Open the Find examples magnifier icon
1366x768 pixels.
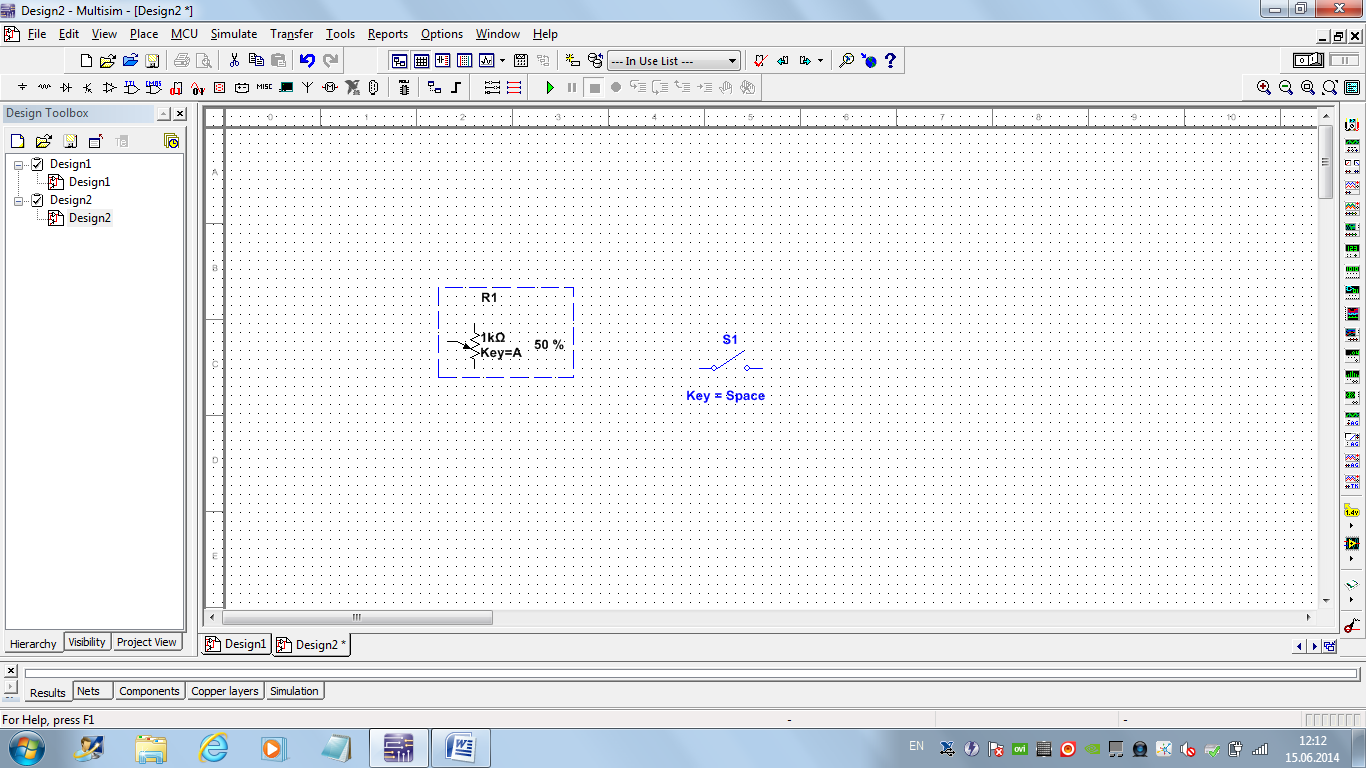click(x=846, y=61)
